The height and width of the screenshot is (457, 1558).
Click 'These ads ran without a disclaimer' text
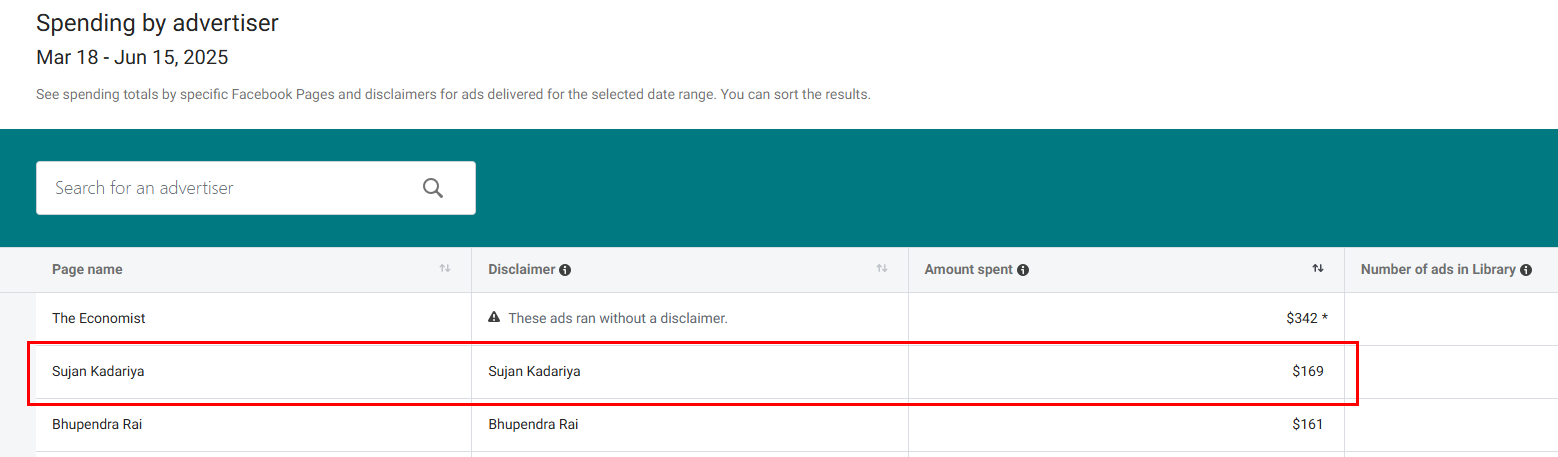click(618, 318)
